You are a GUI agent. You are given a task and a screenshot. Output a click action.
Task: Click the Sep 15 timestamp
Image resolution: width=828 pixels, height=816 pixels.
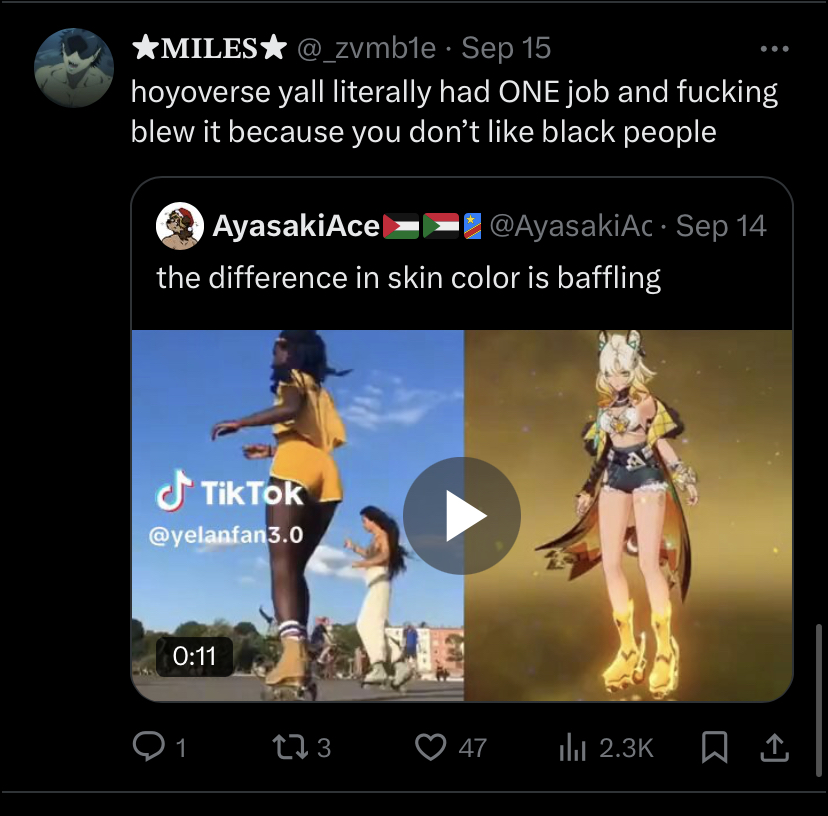506,47
